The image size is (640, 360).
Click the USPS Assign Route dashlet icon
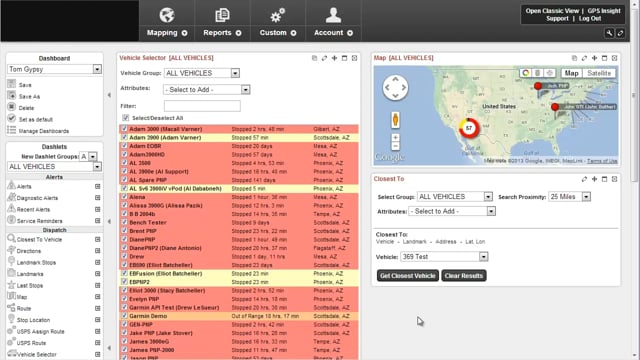point(11,330)
